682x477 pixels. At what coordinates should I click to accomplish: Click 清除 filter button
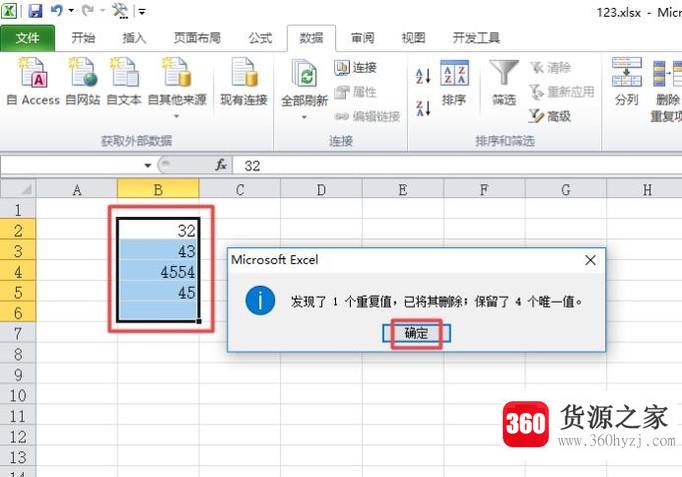click(550, 67)
